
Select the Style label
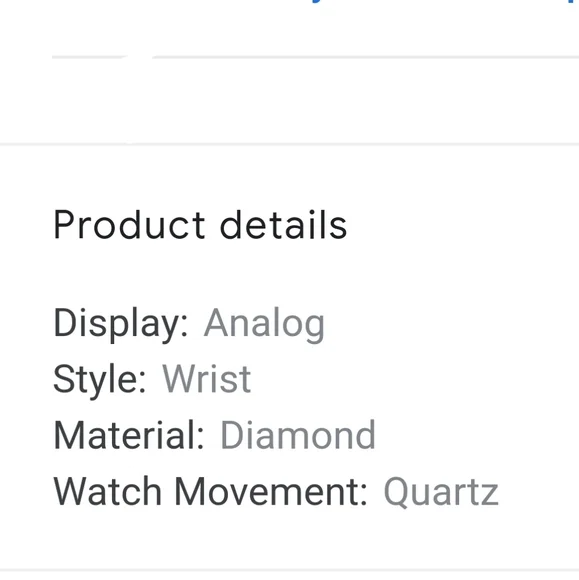(100, 380)
